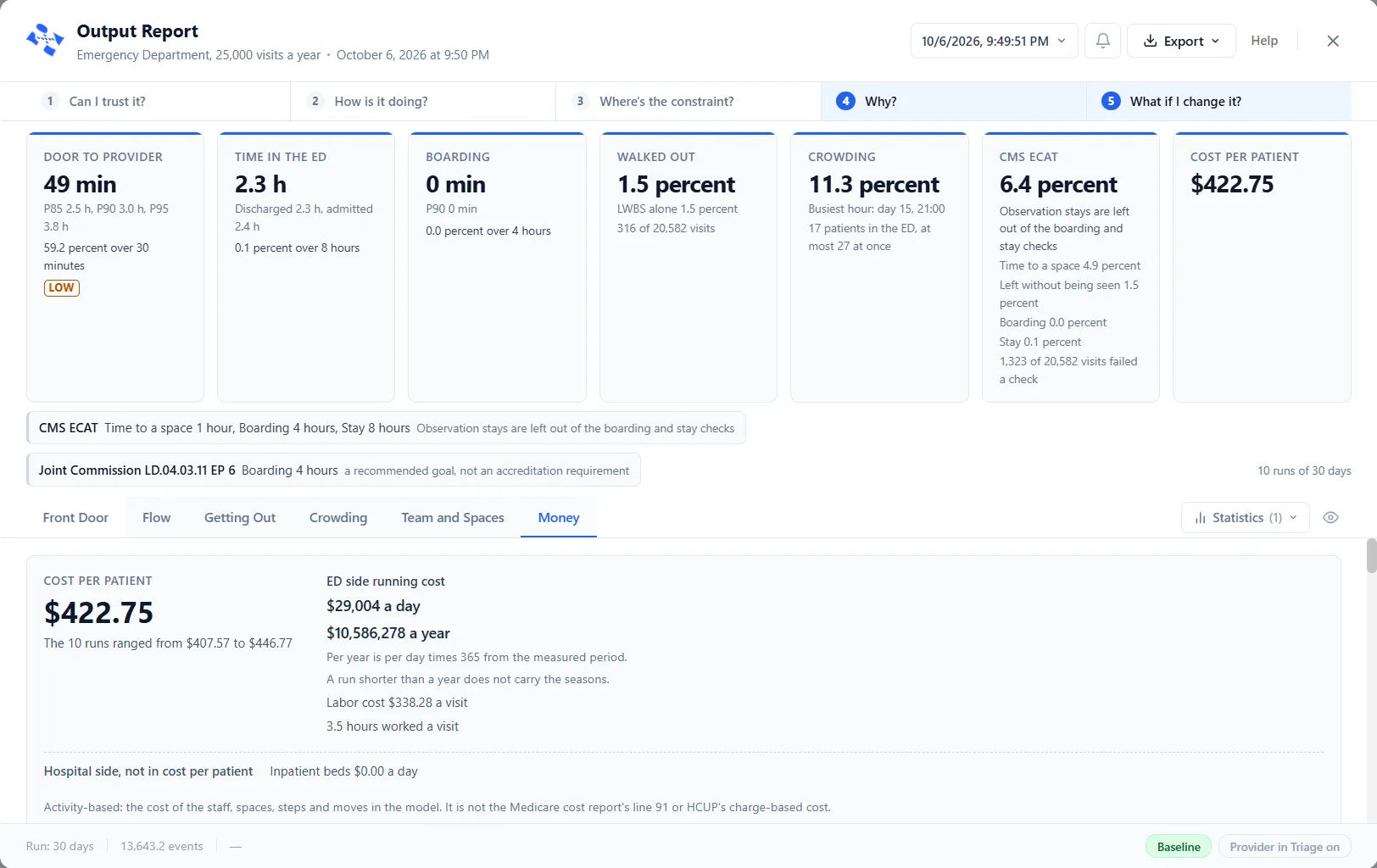1377x868 pixels.
Task: Switch to the Team and Spaces tab
Action: tap(453, 517)
